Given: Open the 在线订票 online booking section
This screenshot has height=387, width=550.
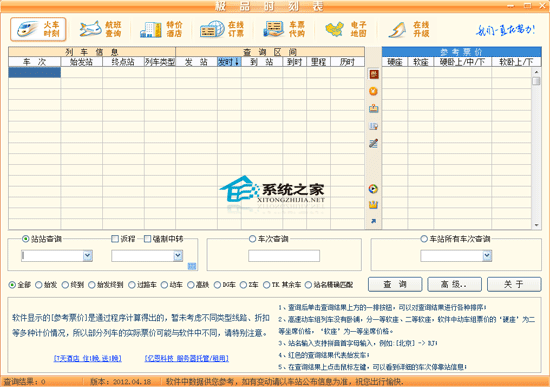Looking at the screenshot, I should point(222,29).
